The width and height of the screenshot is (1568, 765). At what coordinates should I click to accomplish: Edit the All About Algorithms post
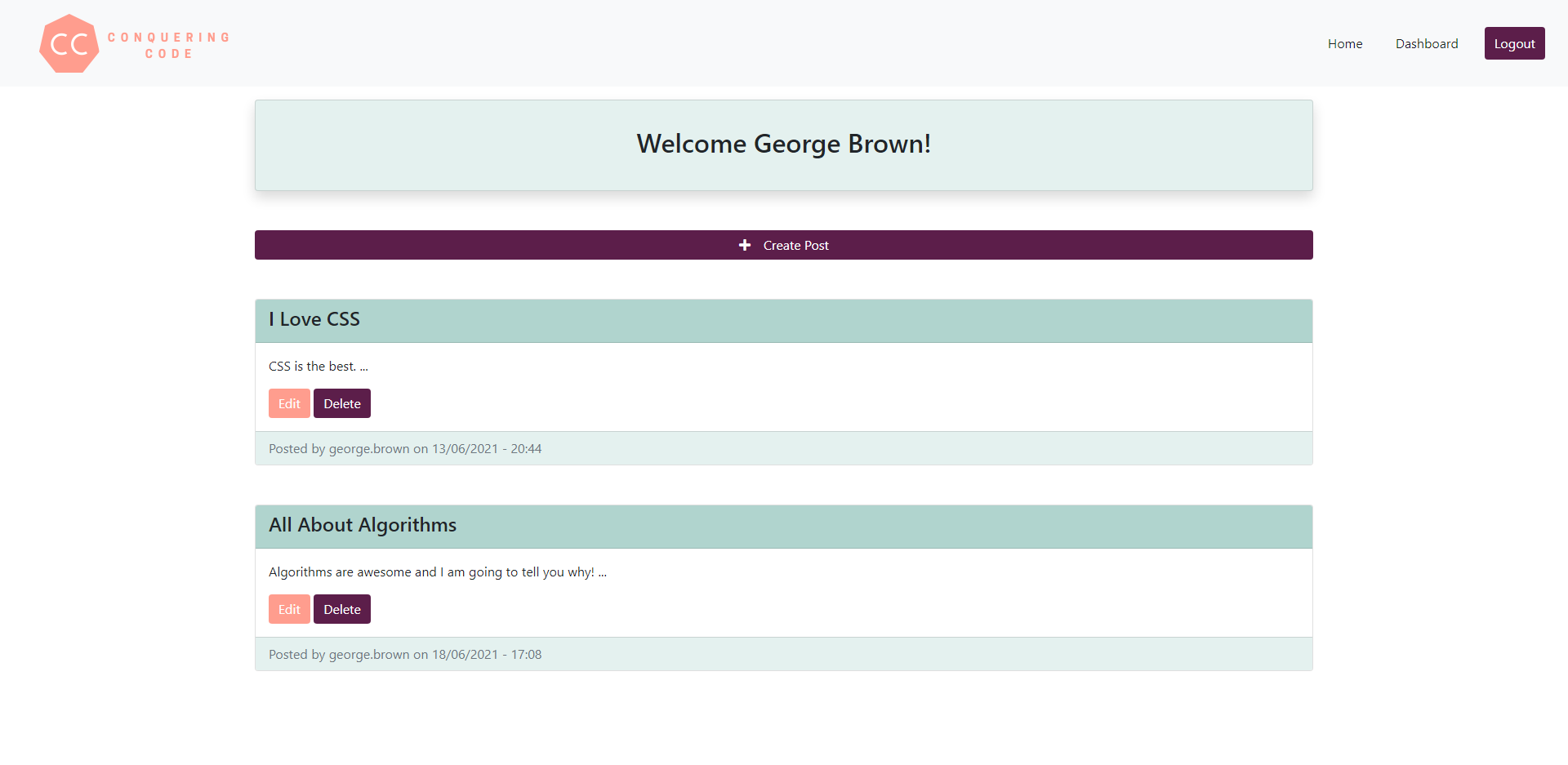pos(289,609)
